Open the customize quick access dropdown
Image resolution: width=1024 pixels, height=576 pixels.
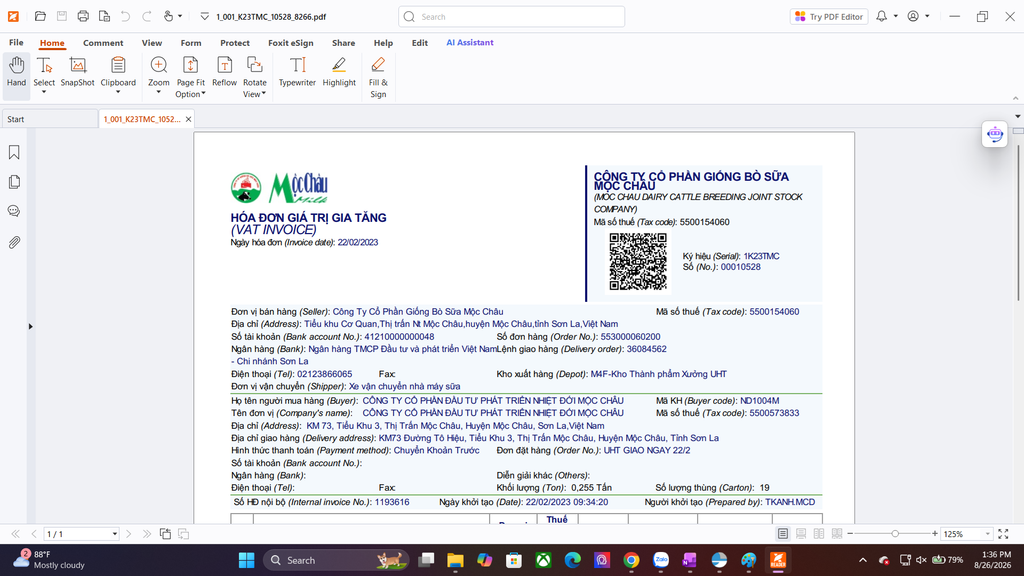pos(204,16)
